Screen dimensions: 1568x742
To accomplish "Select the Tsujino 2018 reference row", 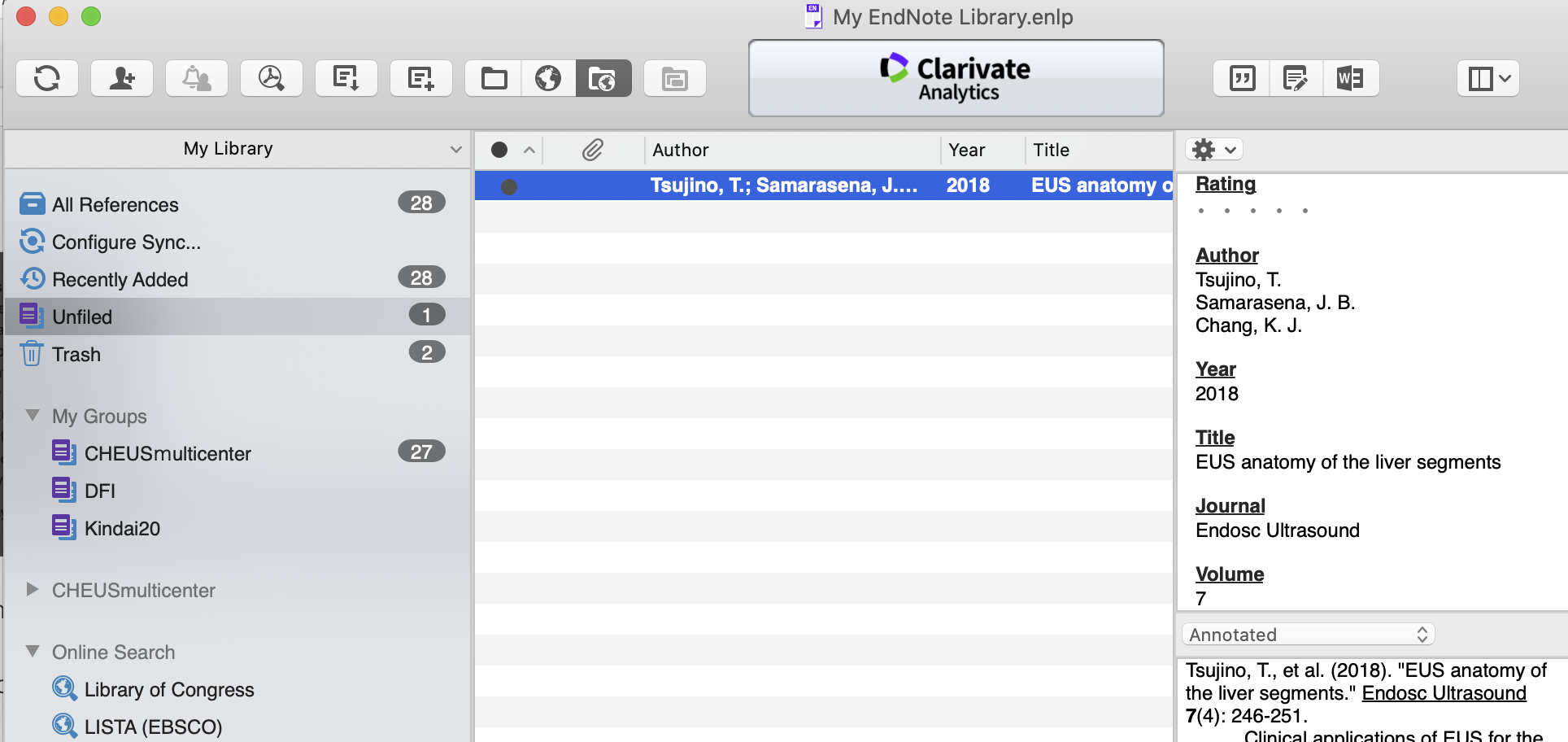I will pyautogui.click(x=823, y=185).
